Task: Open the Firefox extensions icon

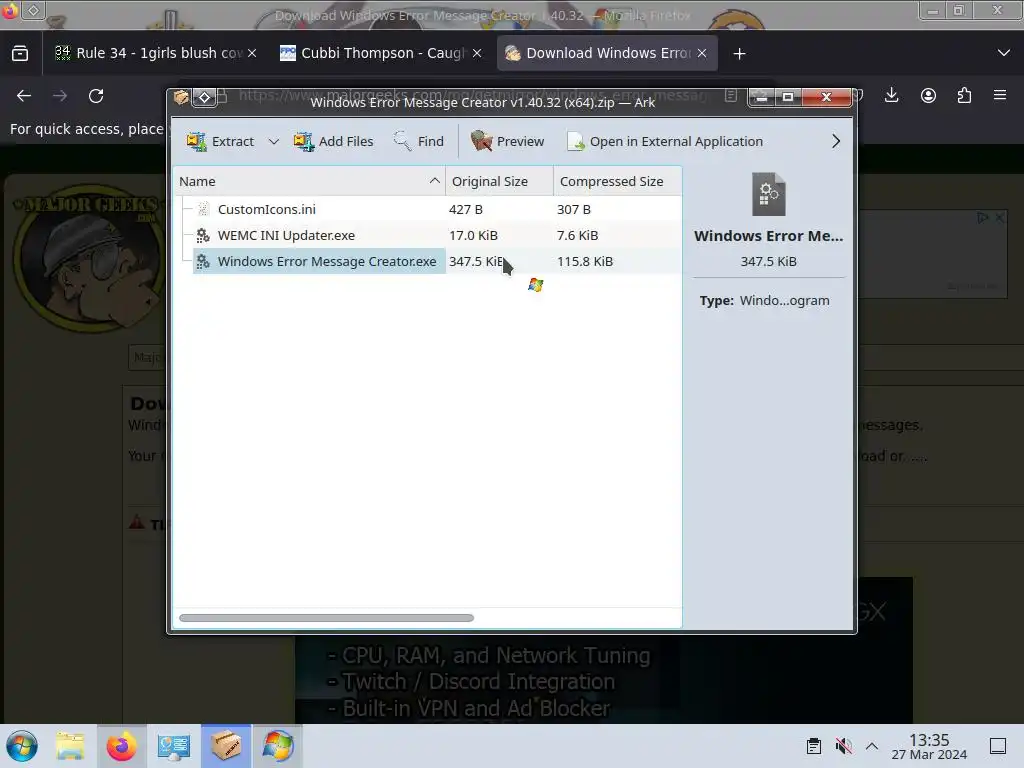Action: 964,95
